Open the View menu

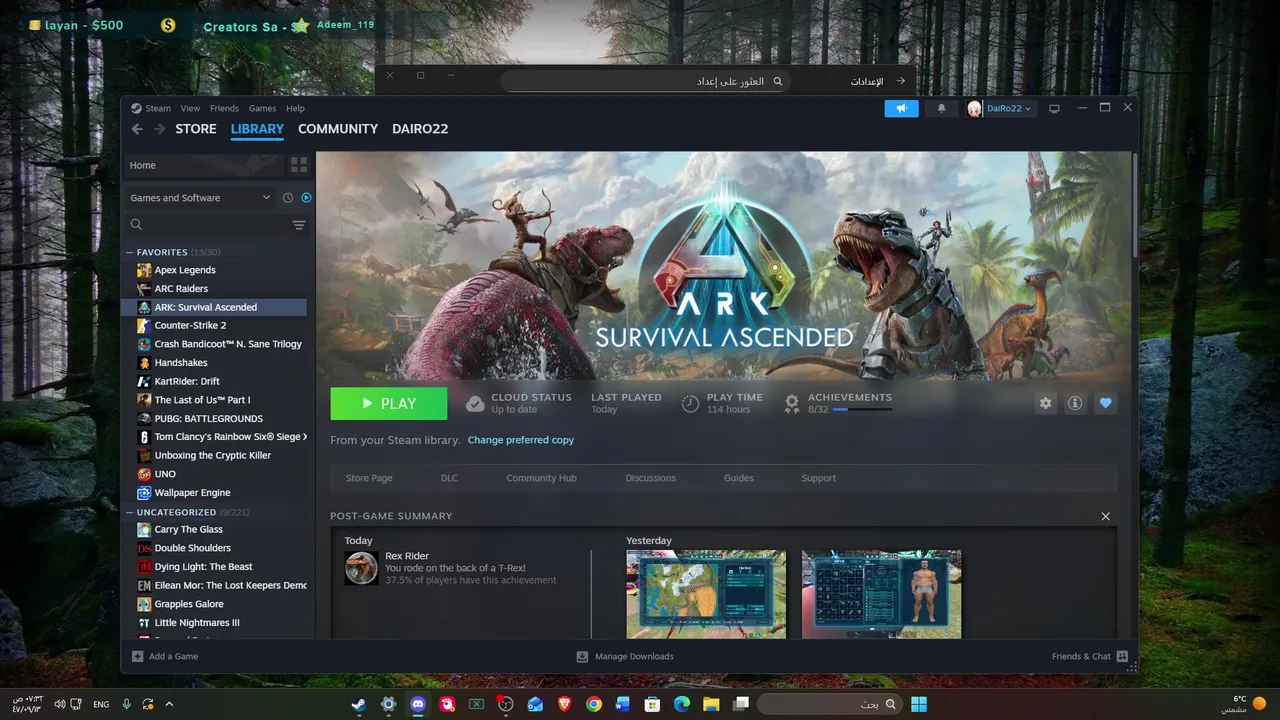[190, 108]
